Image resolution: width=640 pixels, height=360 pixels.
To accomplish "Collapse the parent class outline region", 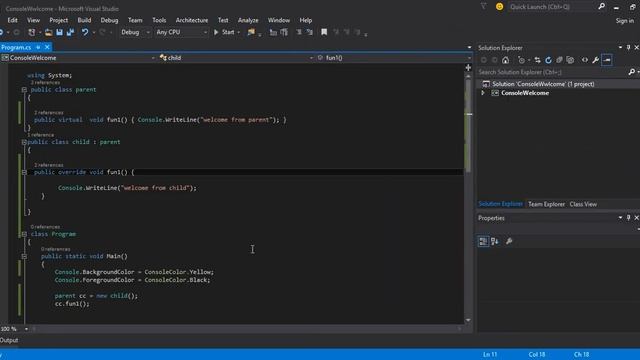I will tap(24, 90).
